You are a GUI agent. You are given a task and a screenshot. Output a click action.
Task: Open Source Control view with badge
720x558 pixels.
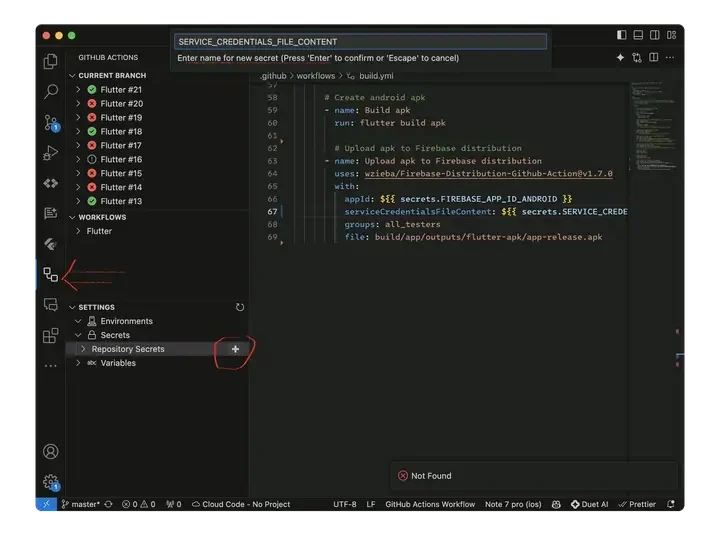point(51,123)
